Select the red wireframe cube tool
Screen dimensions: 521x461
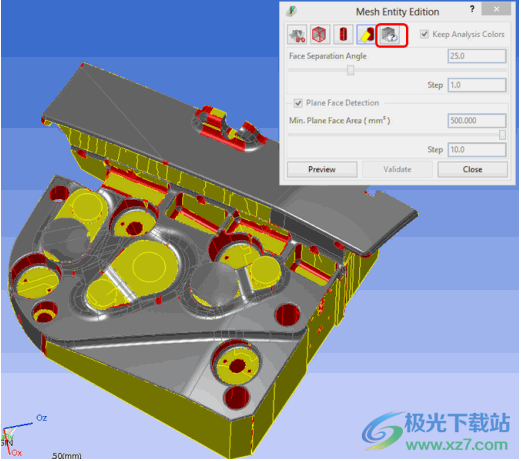(319, 34)
